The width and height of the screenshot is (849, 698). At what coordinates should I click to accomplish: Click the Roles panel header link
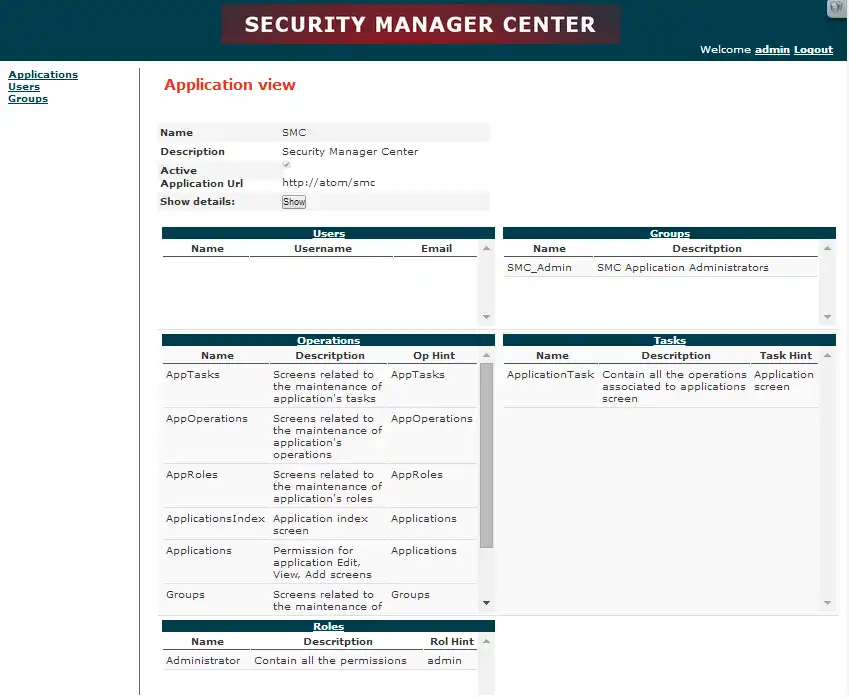(x=329, y=627)
